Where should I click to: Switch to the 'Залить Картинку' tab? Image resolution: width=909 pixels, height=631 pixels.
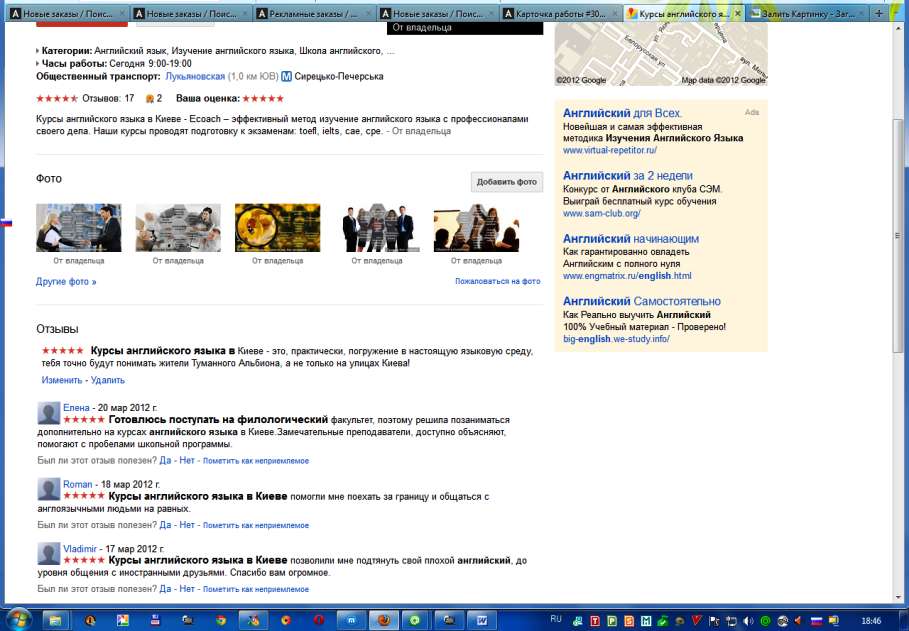pyautogui.click(x=808, y=13)
